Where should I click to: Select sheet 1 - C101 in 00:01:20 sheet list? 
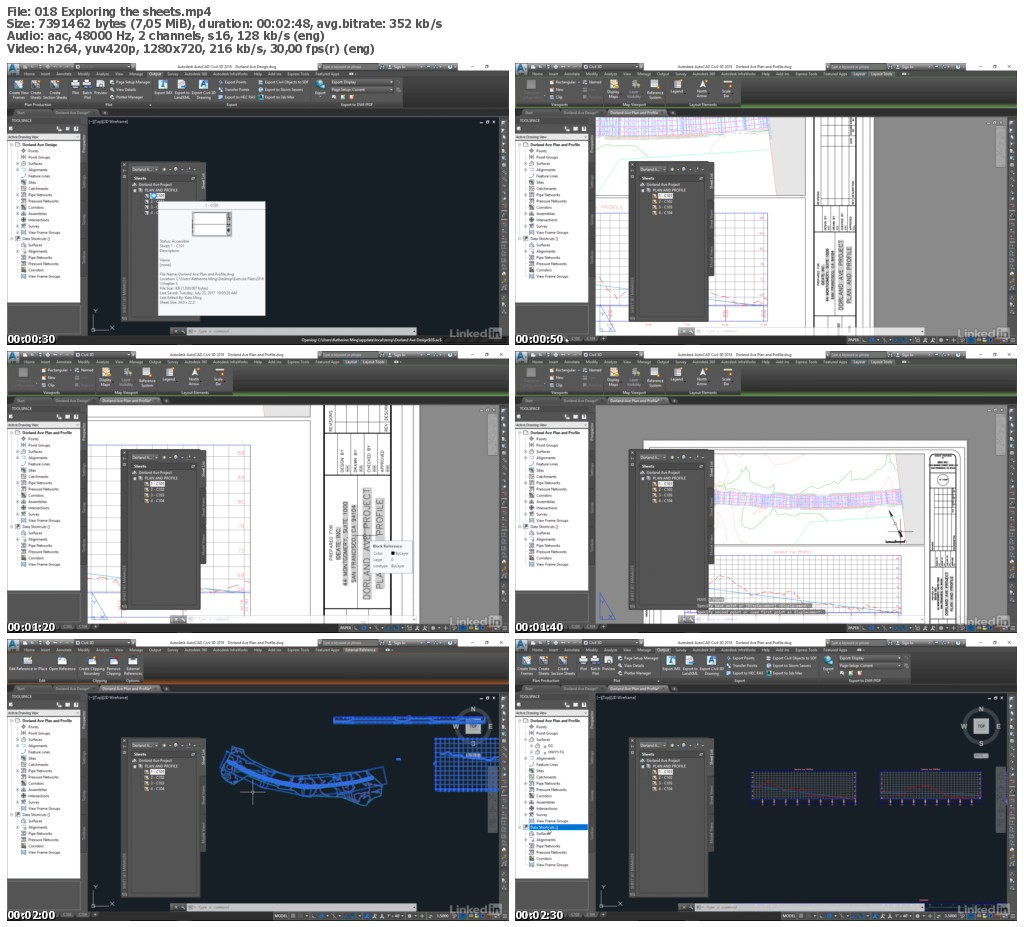(x=157, y=484)
